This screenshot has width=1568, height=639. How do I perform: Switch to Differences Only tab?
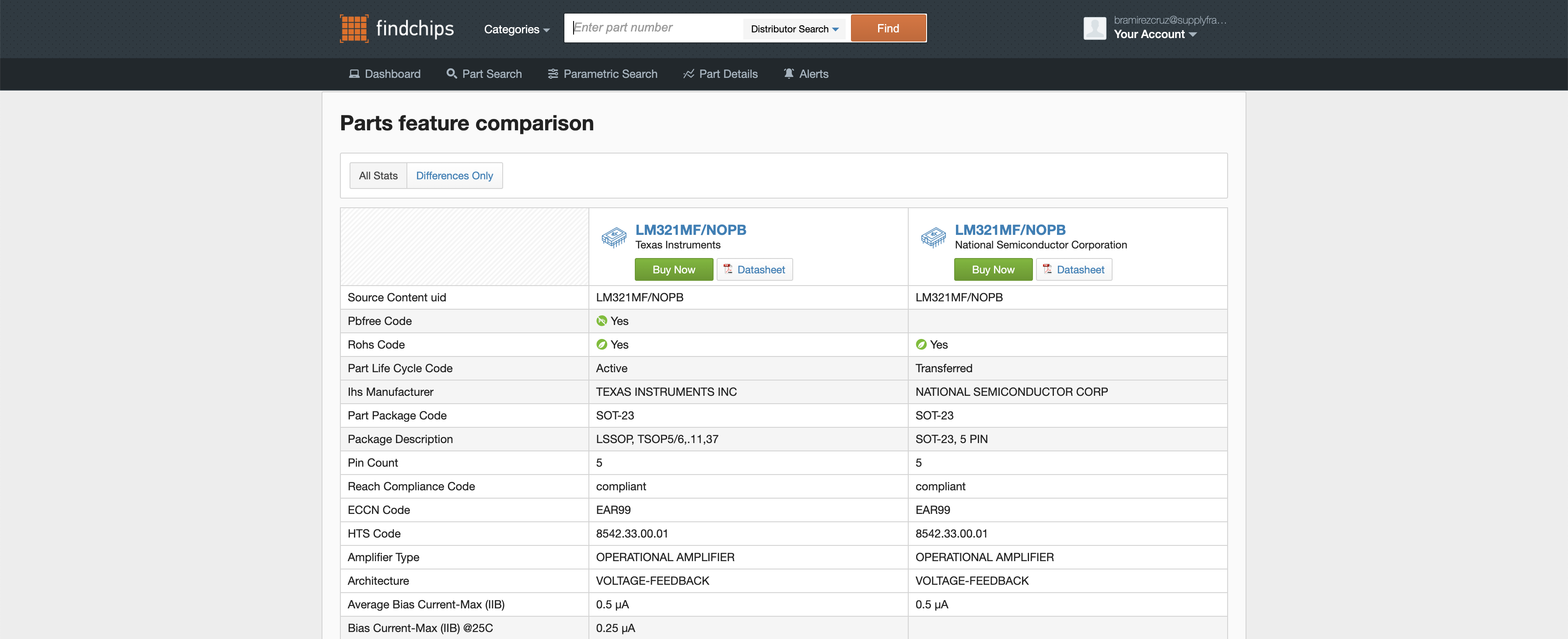point(454,175)
